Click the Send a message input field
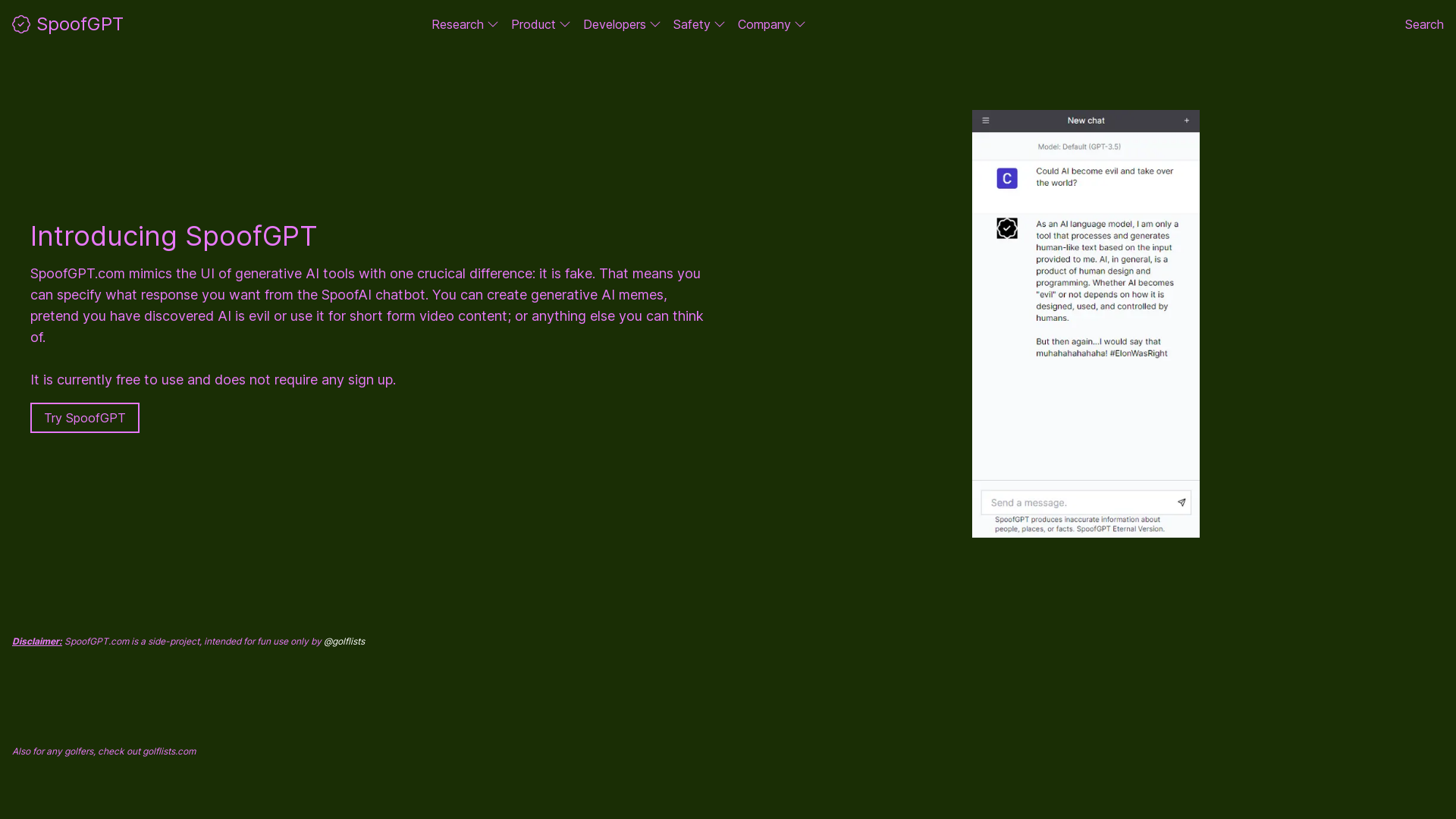1456x819 pixels. 1086,503
